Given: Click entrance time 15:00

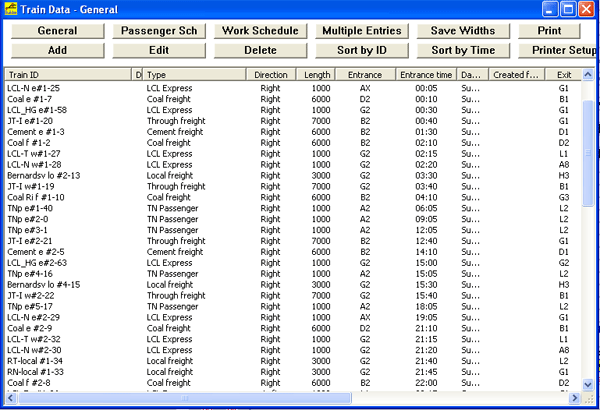Looking at the screenshot, I should [426, 263].
